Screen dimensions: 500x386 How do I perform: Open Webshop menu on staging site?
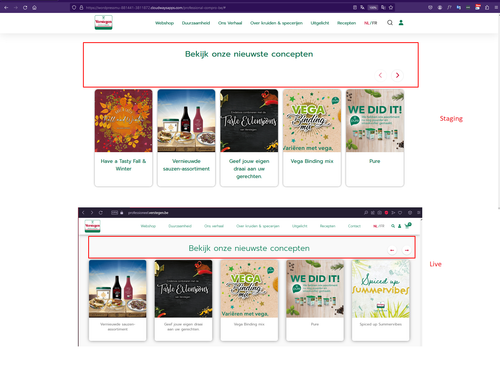click(x=164, y=23)
